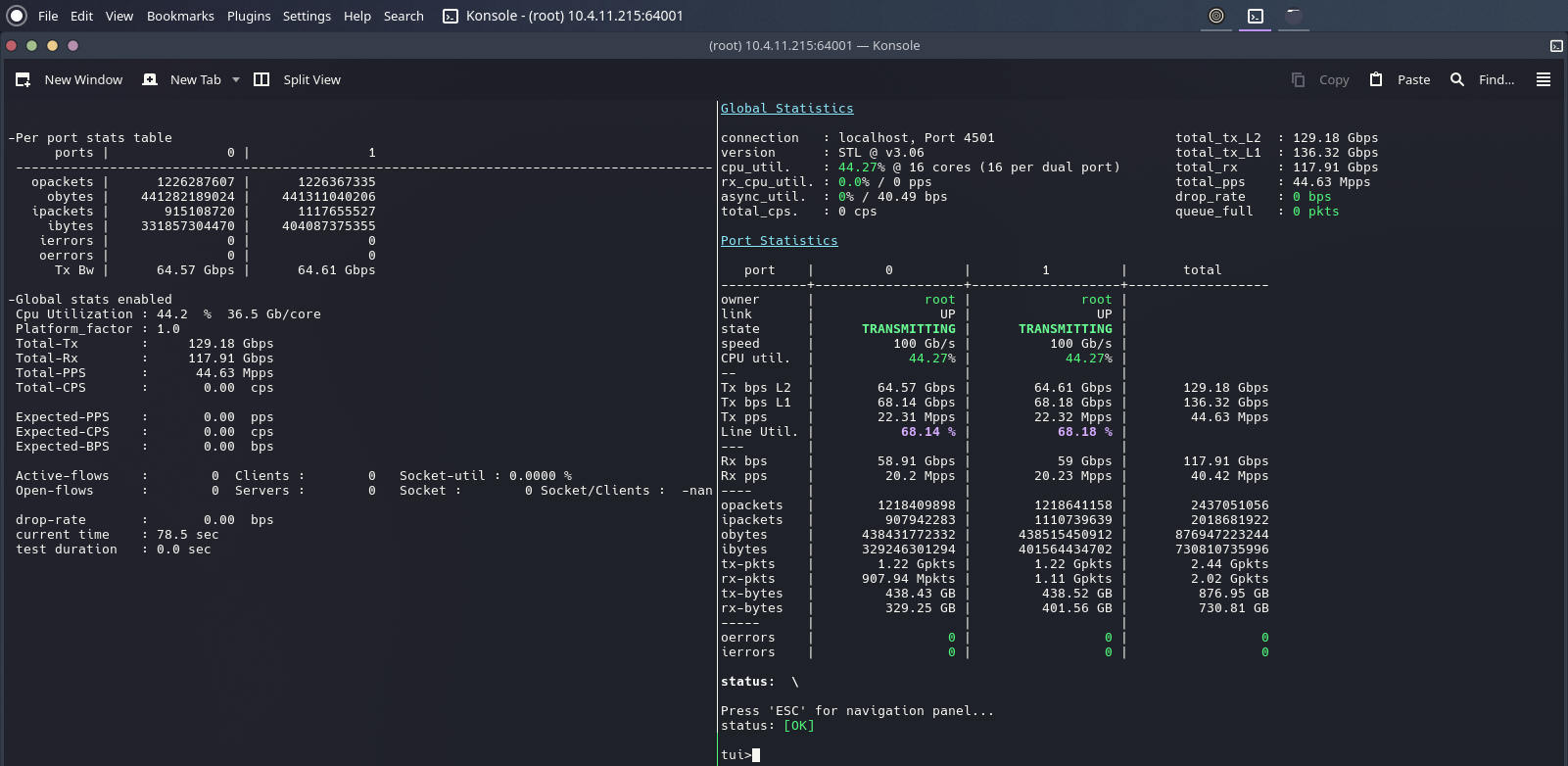
Task: Click the total_tx_L2 value 129.18 Gbps
Action: (1336, 138)
